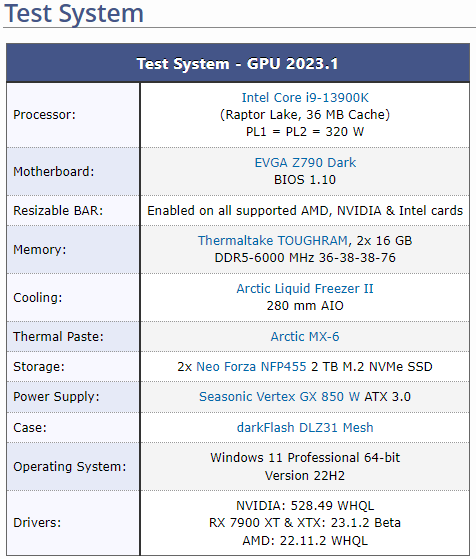Click the BIOS 1.10 text
This screenshot has height=559, width=476.
[x=305, y=179]
